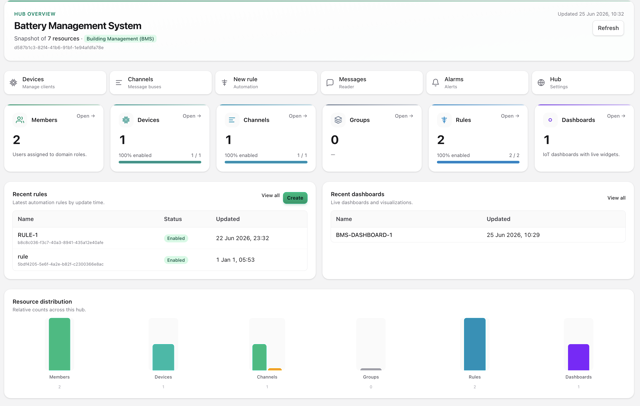Click the blue Rules bar in distribution chart

(x=475, y=344)
